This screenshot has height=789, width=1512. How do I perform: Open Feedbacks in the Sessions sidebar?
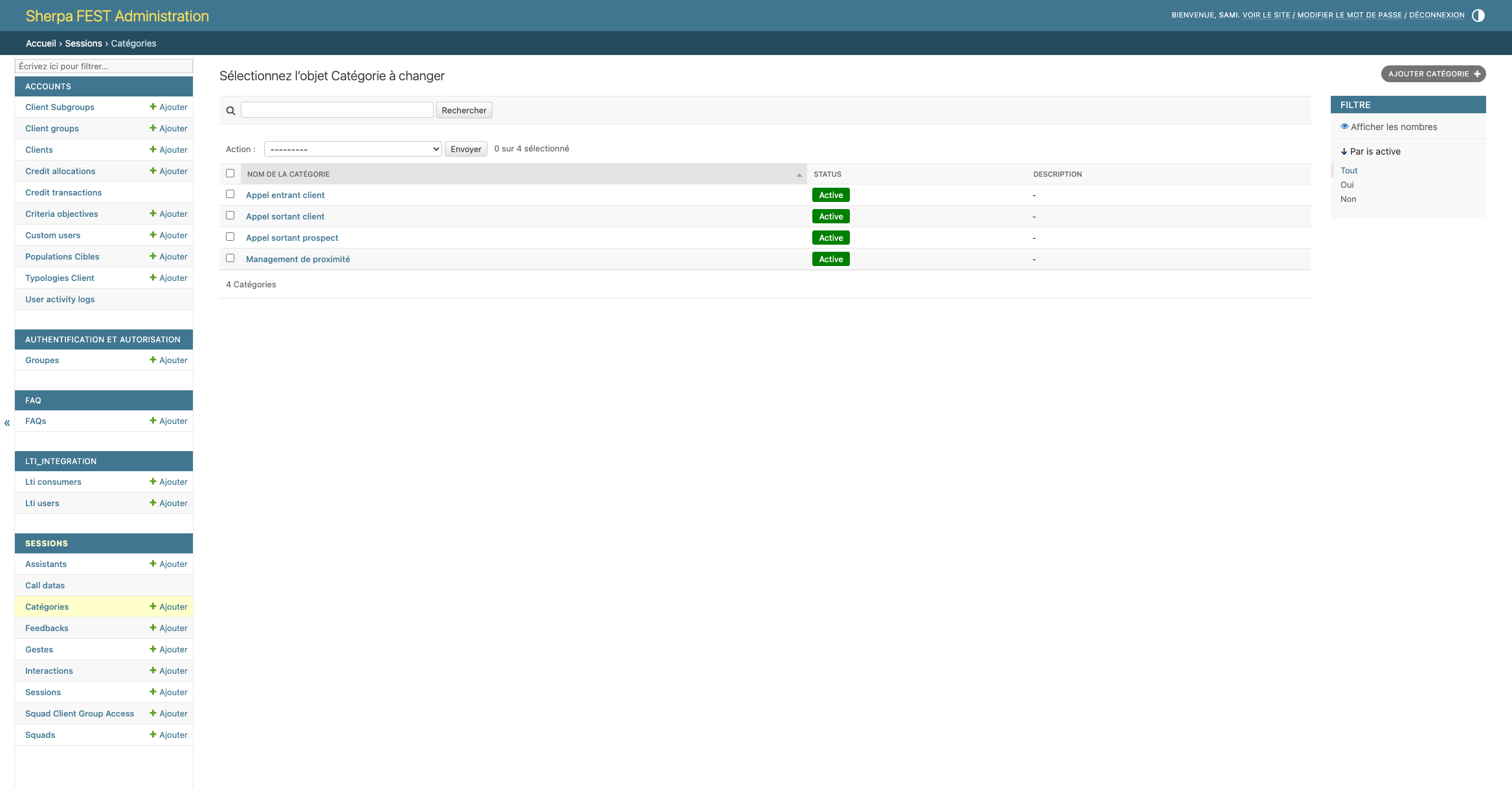pyautogui.click(x=47, y=628)
